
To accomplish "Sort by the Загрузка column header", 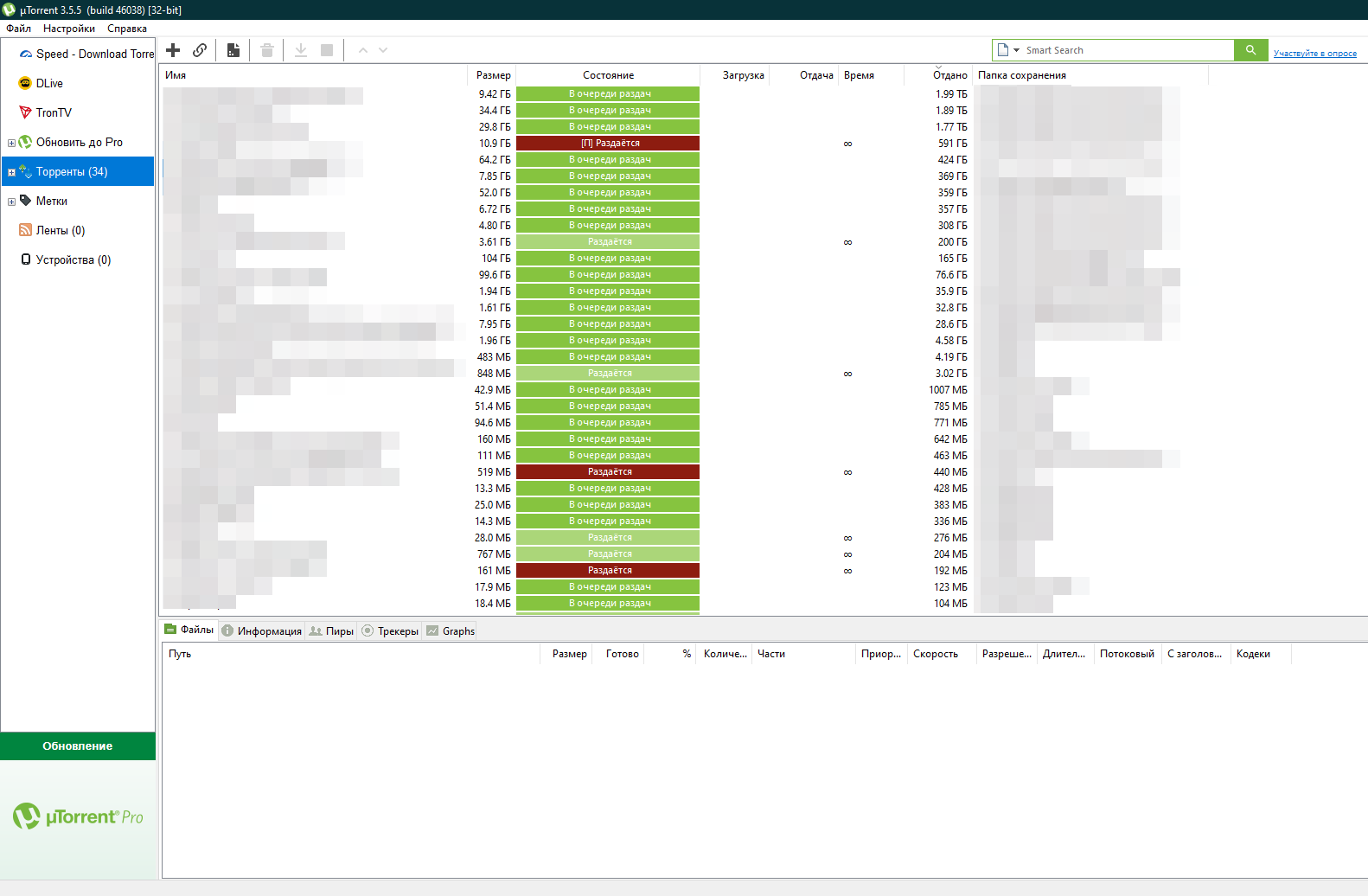I will click(x=735, y=75).
